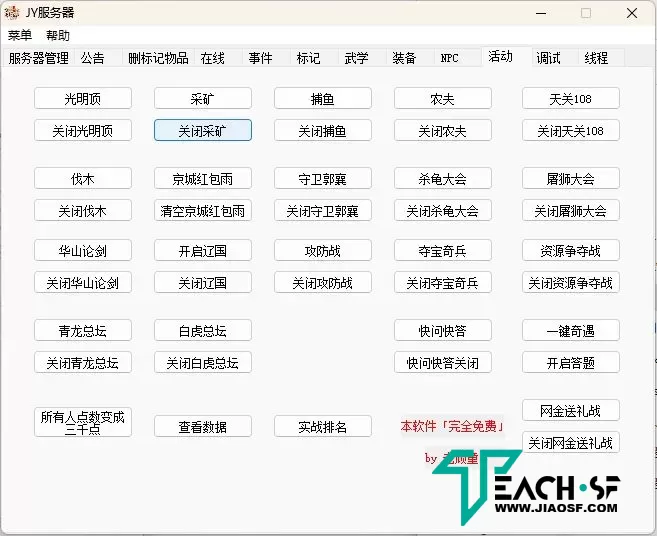This screenshot has height=536, width=657.
Task: Click 关闭资源争夺战 button
Action: (571, 282)
